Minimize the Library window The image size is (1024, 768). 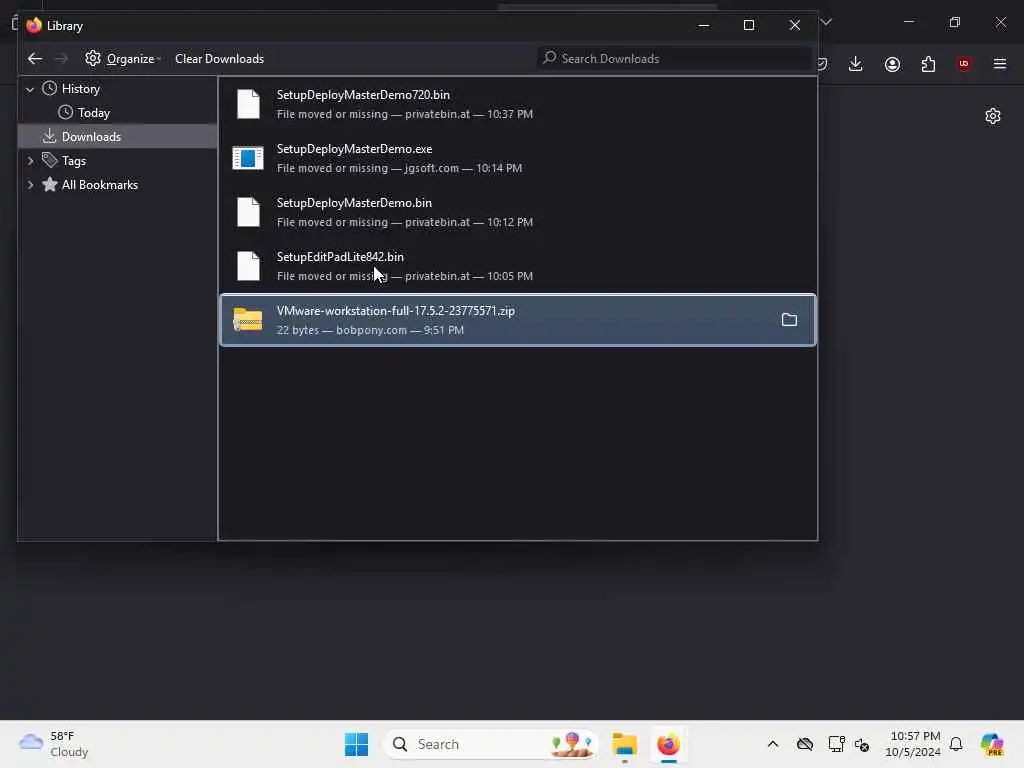(x=704, y=25)
